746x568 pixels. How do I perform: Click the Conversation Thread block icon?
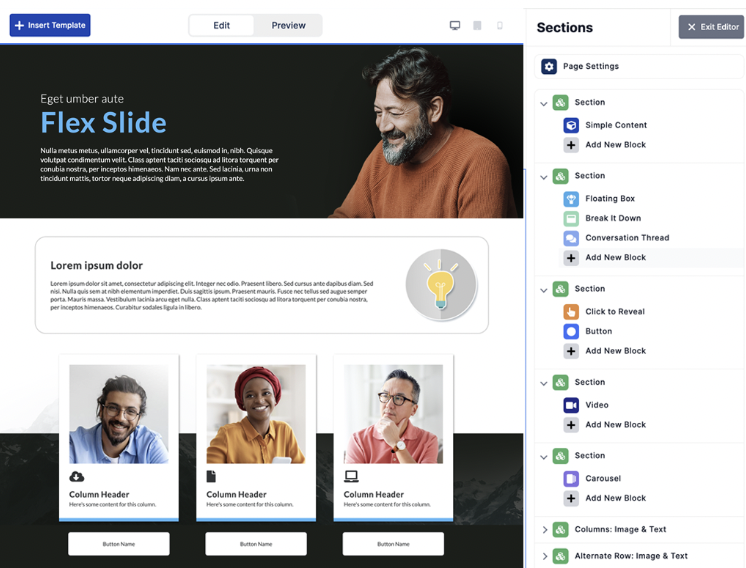pos(571,238)
